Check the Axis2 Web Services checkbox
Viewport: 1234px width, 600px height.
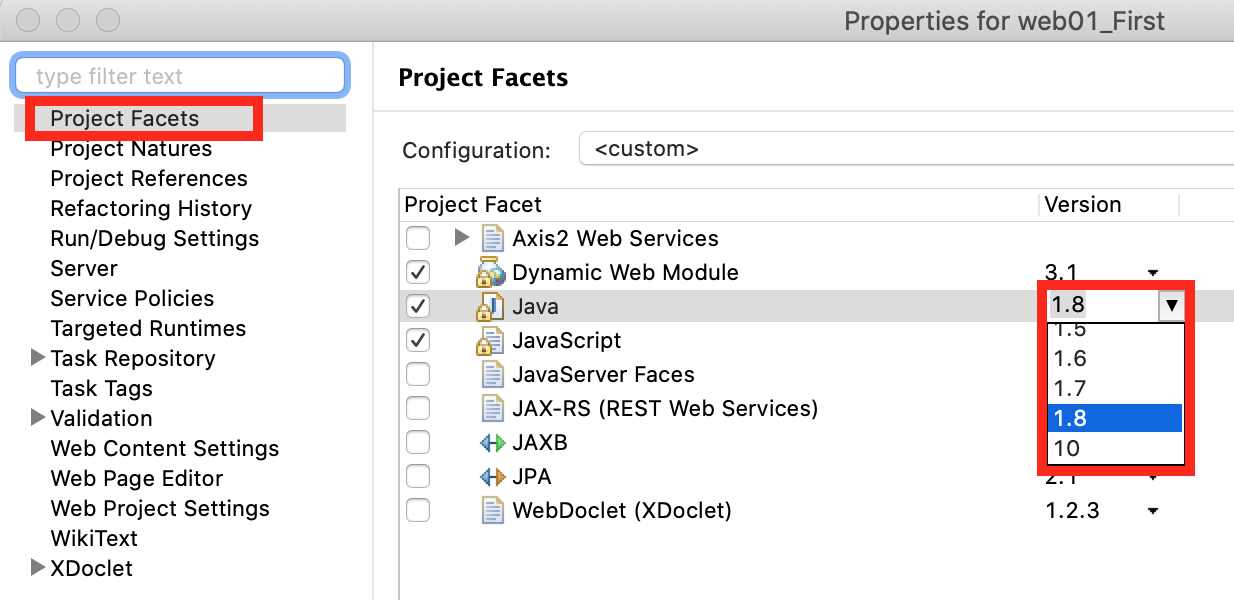pos(418,239)
